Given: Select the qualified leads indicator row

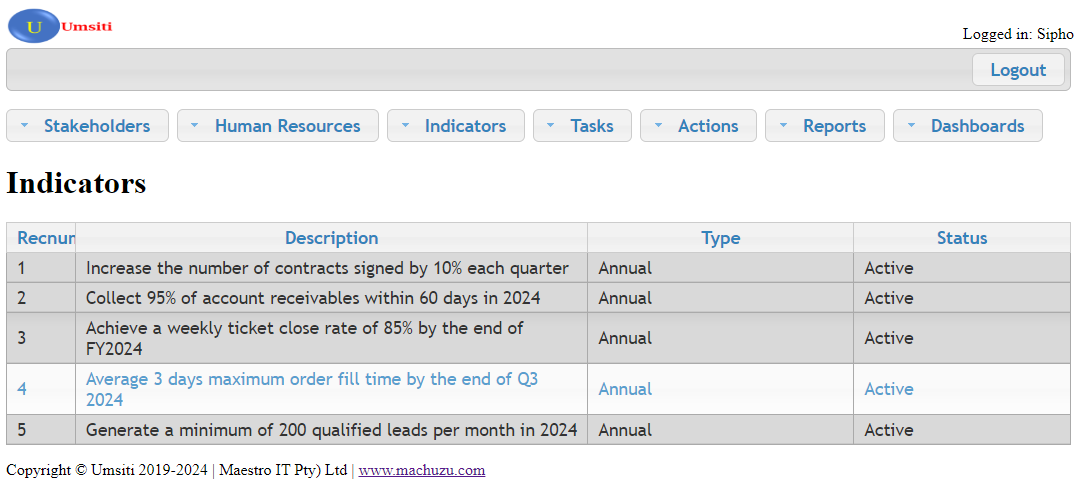Looking at the screenshot, I should click(331, 430).
